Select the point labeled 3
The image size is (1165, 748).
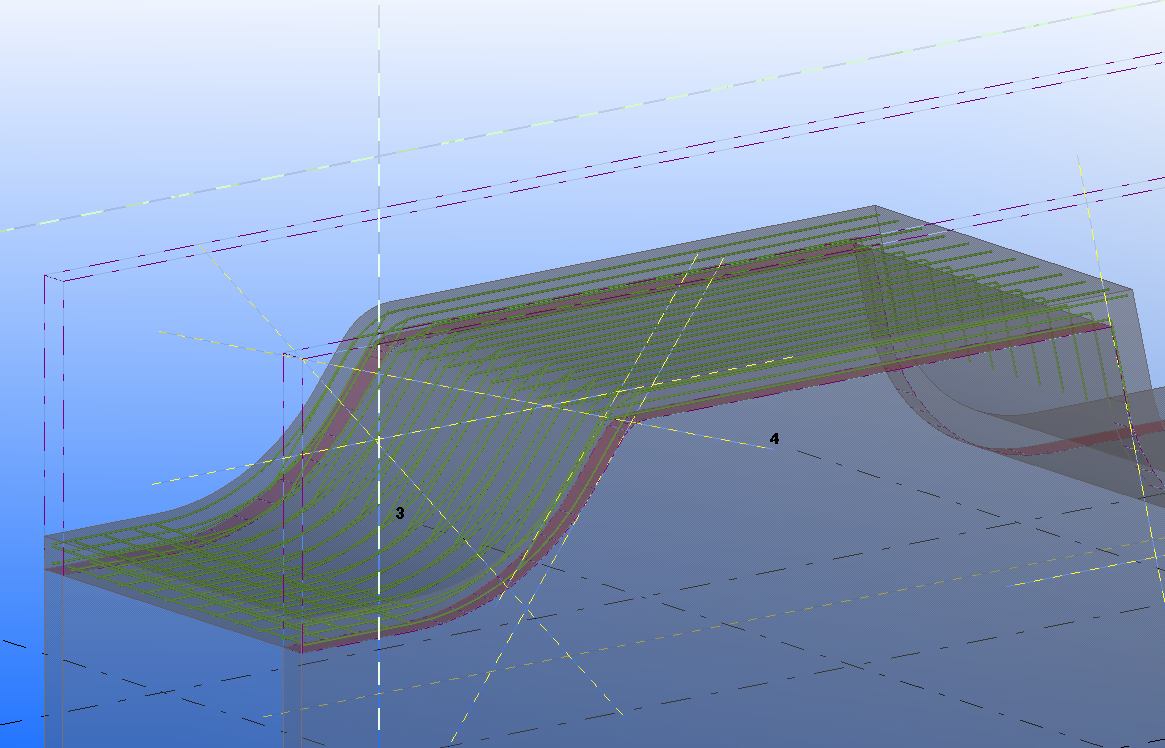point(400,513)
